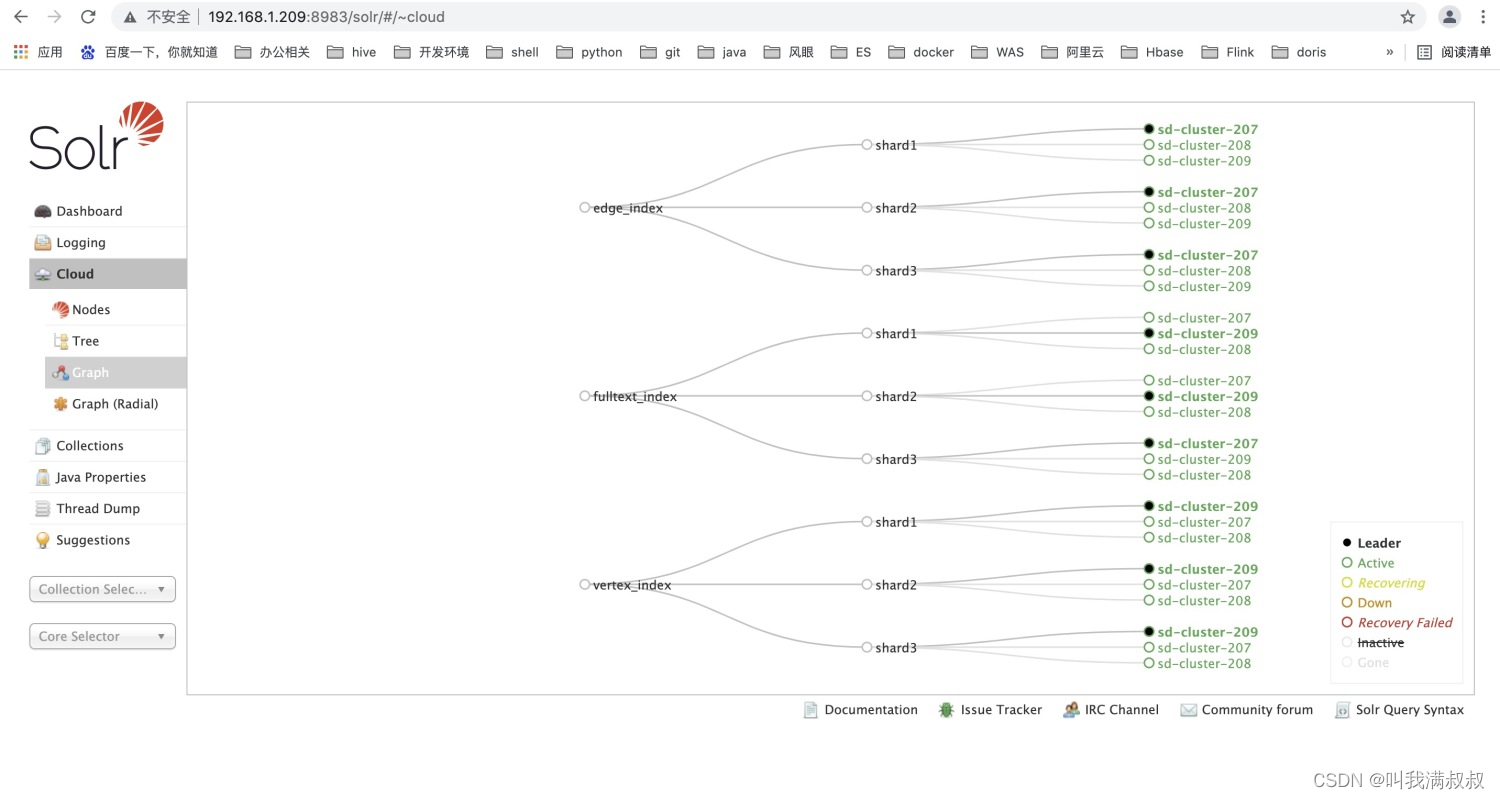The height and width of the screenshot is (799, 1500).
Task: Select the Cloud menu item
Action: click(108, 274)
